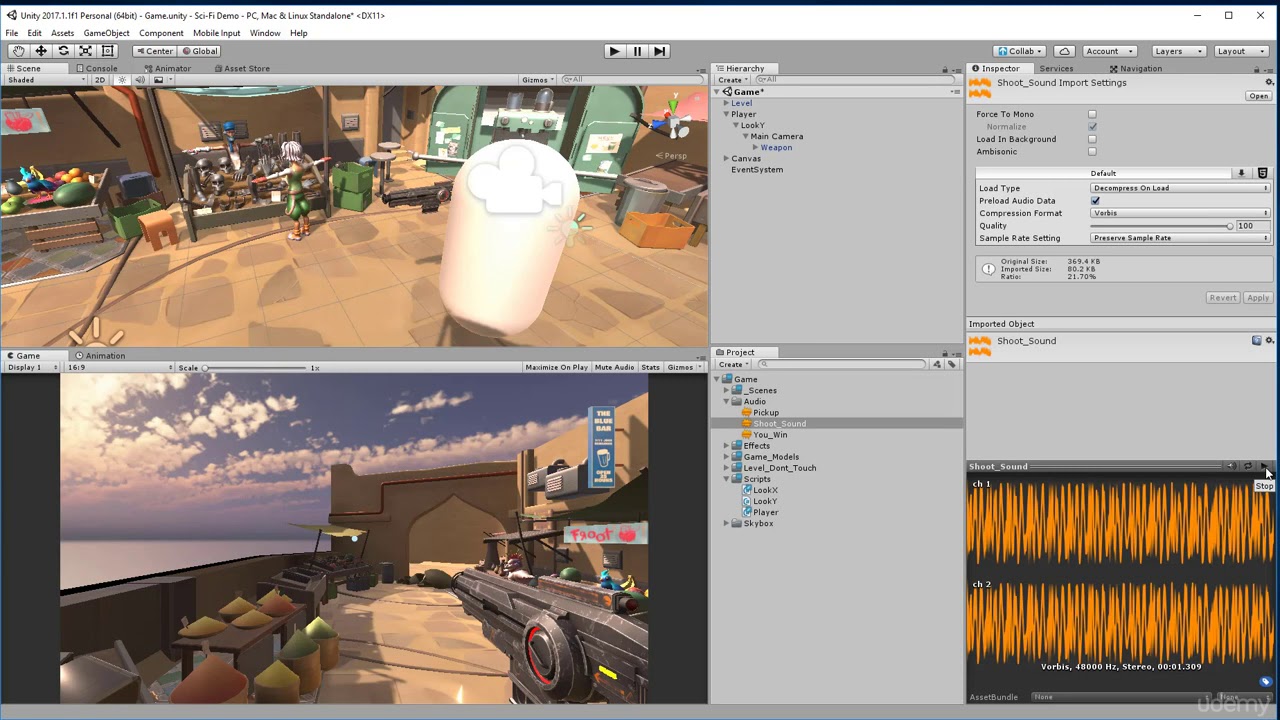Viewport: 1280px width, 720px height.
Task: Switch to the Animator tab
Action: (x=167, y=69)
